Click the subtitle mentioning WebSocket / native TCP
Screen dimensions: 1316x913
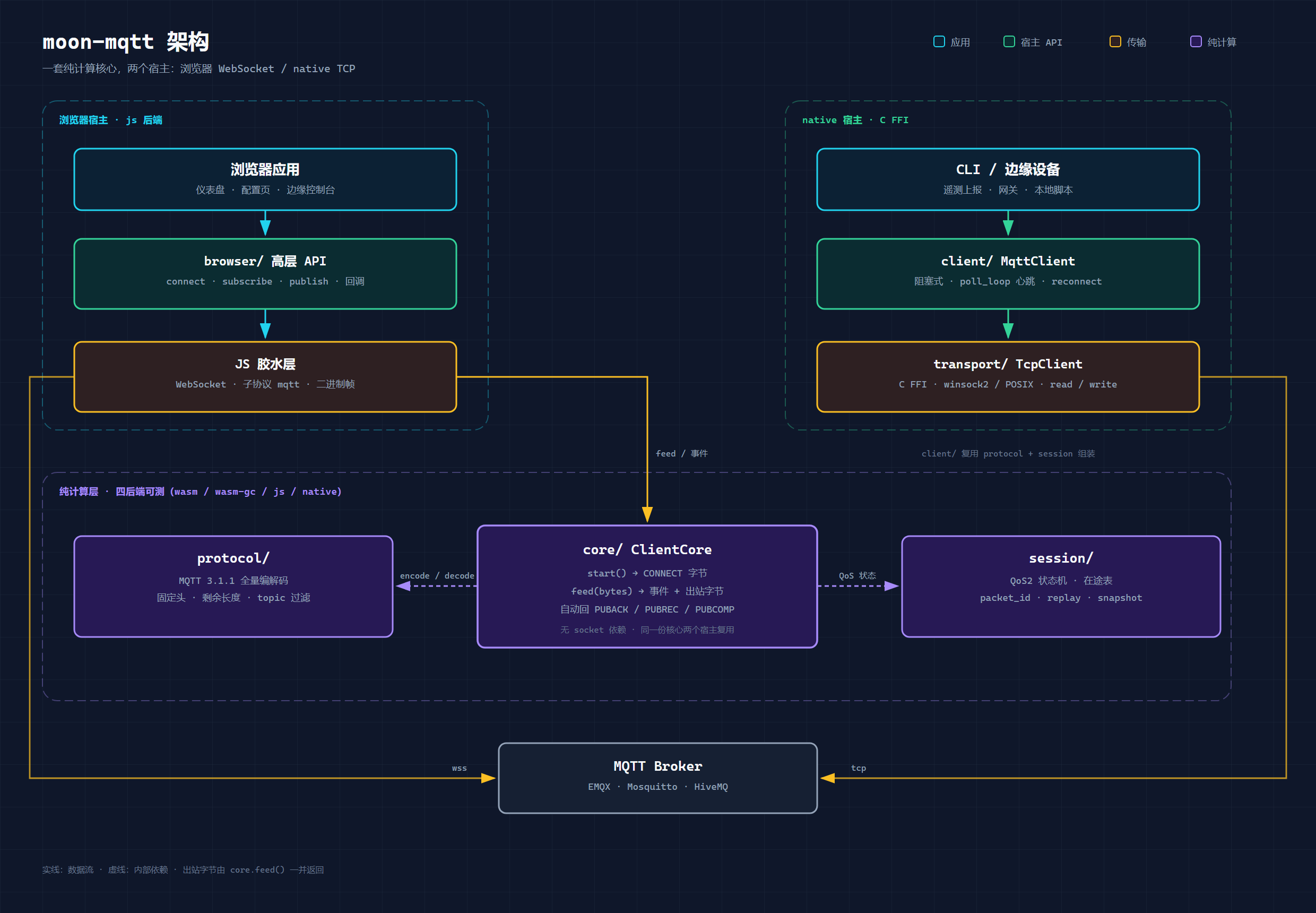point(198,68)
